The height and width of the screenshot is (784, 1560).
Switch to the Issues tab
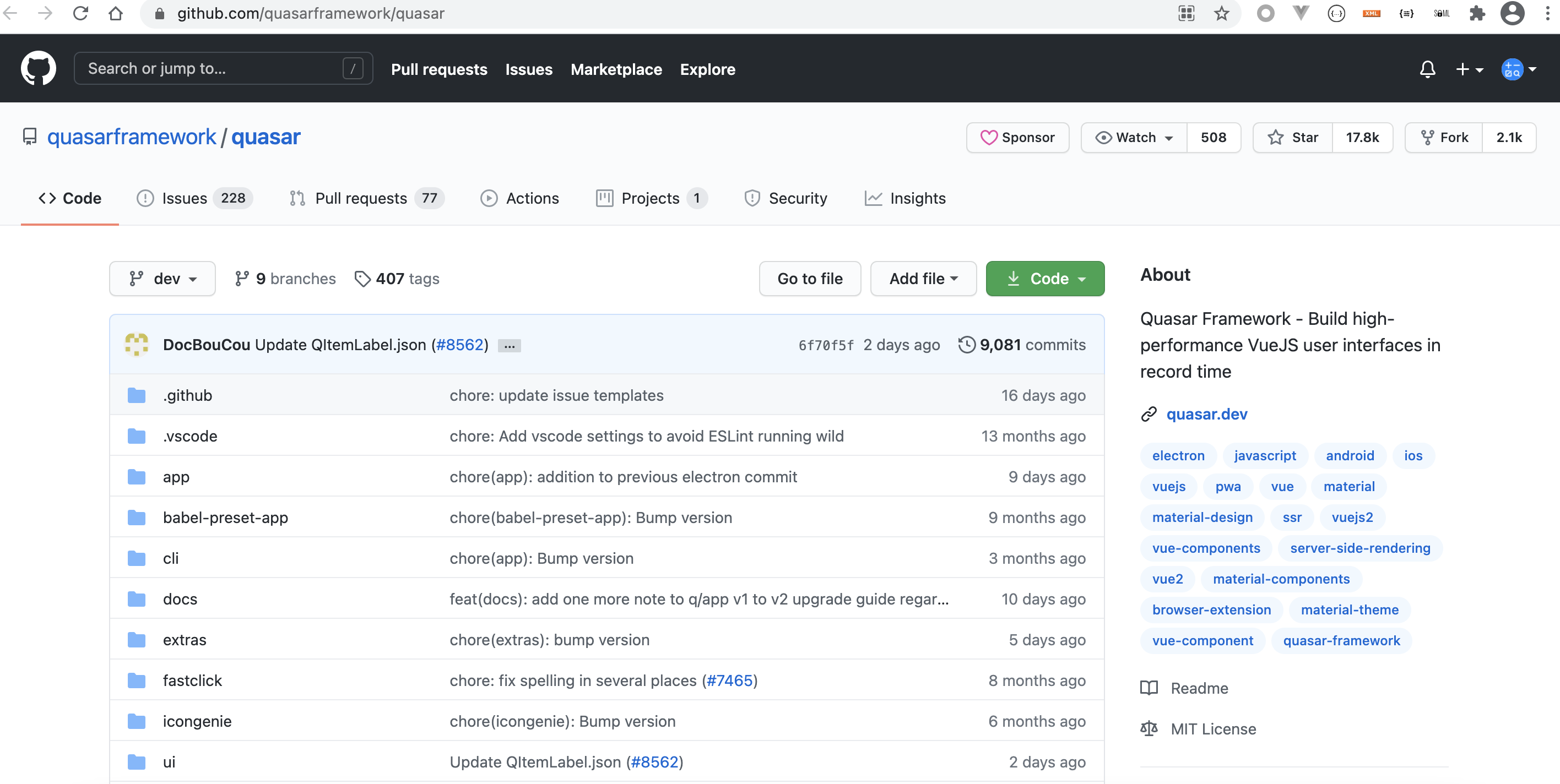pyautogui.click(x=183, y=198)
